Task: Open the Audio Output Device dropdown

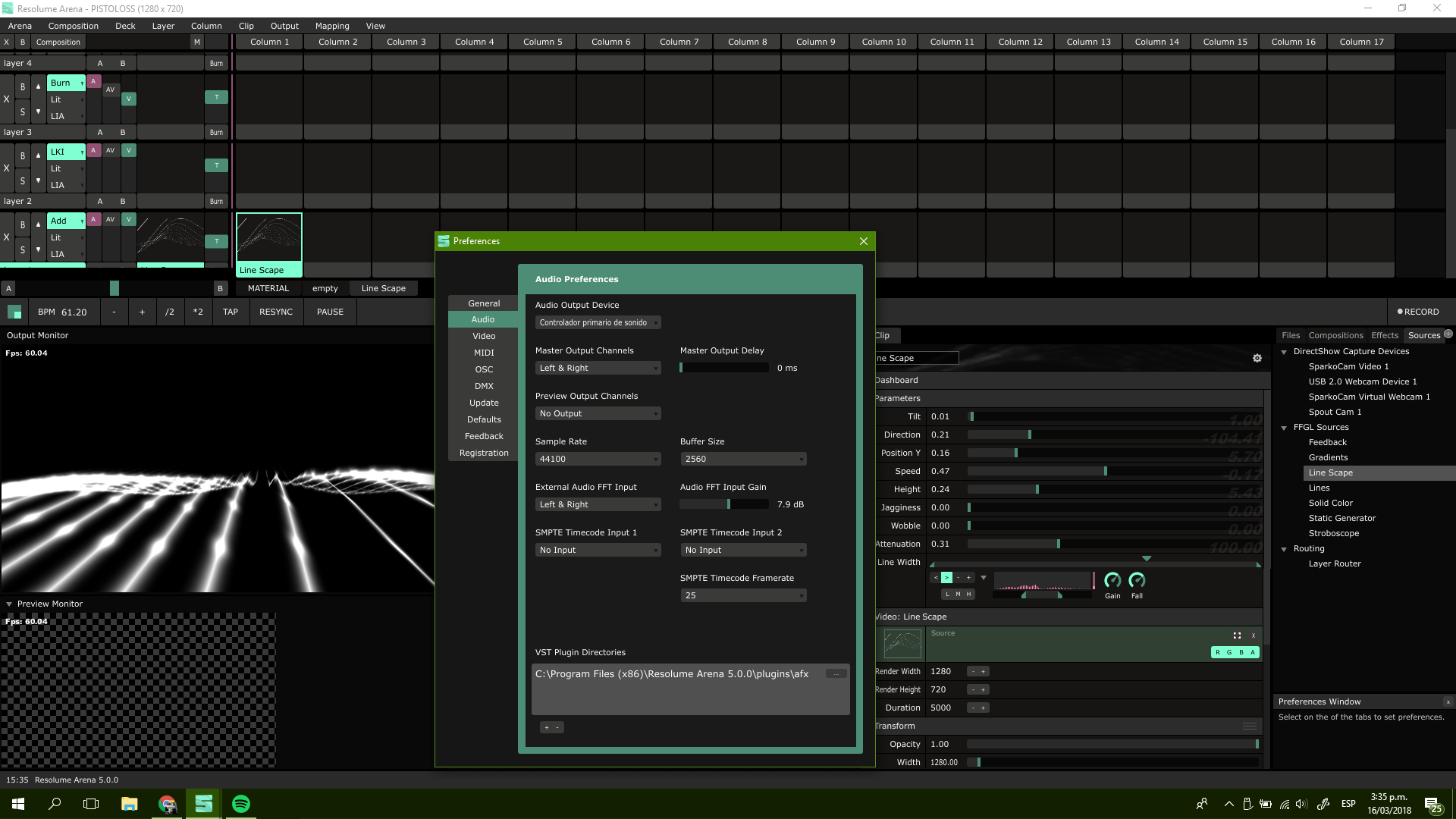Action: [x=598, y=322]
